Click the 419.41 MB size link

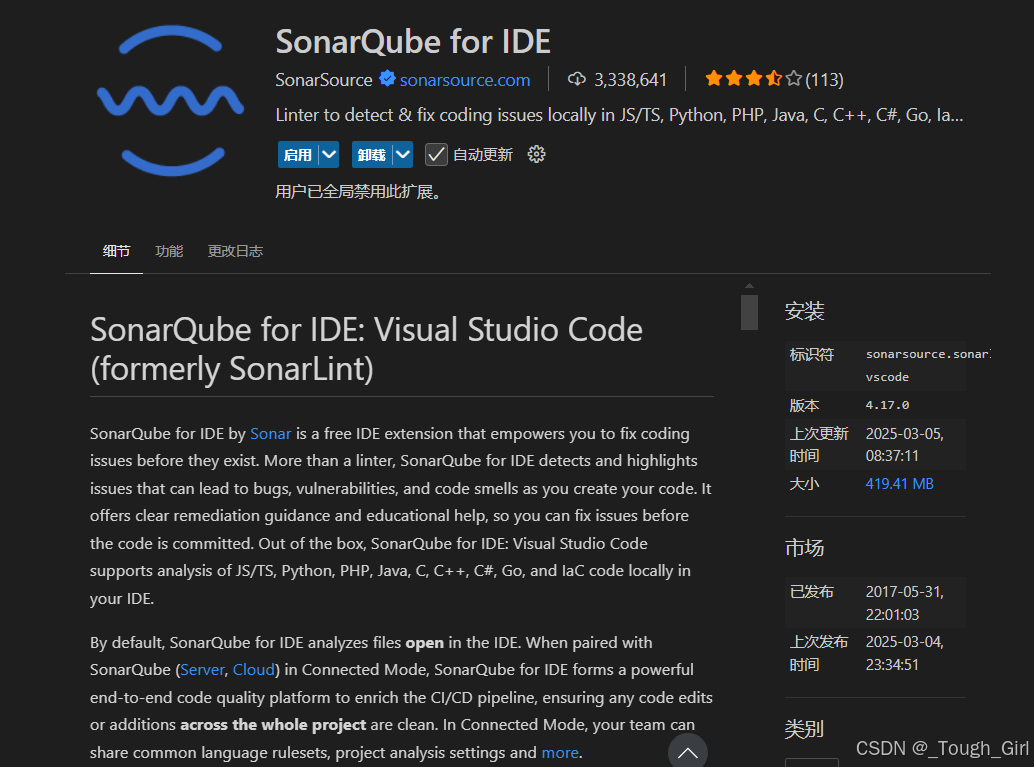pyautogui.click(x=899, y=483)
